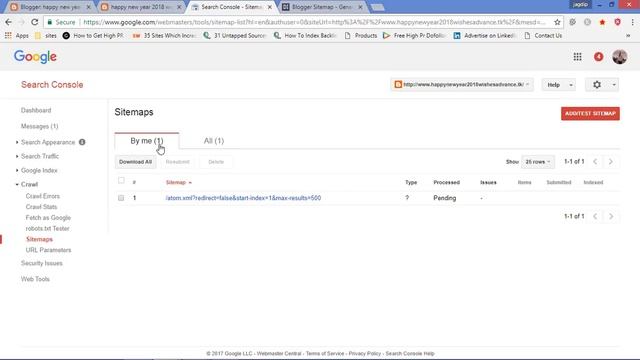Screen dimensions: 640x360
Task: Reload the page with the refresh icon
Action: coord(35,22)
